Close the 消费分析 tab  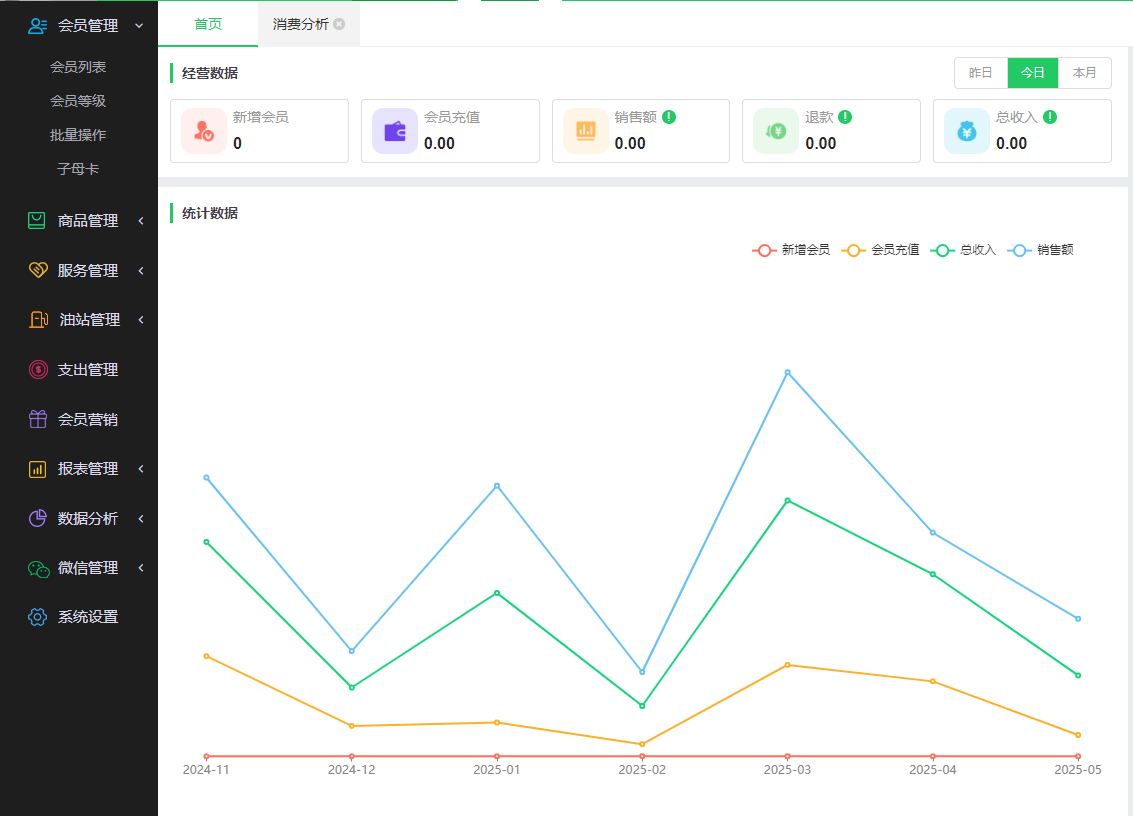[x=339, y=24]
